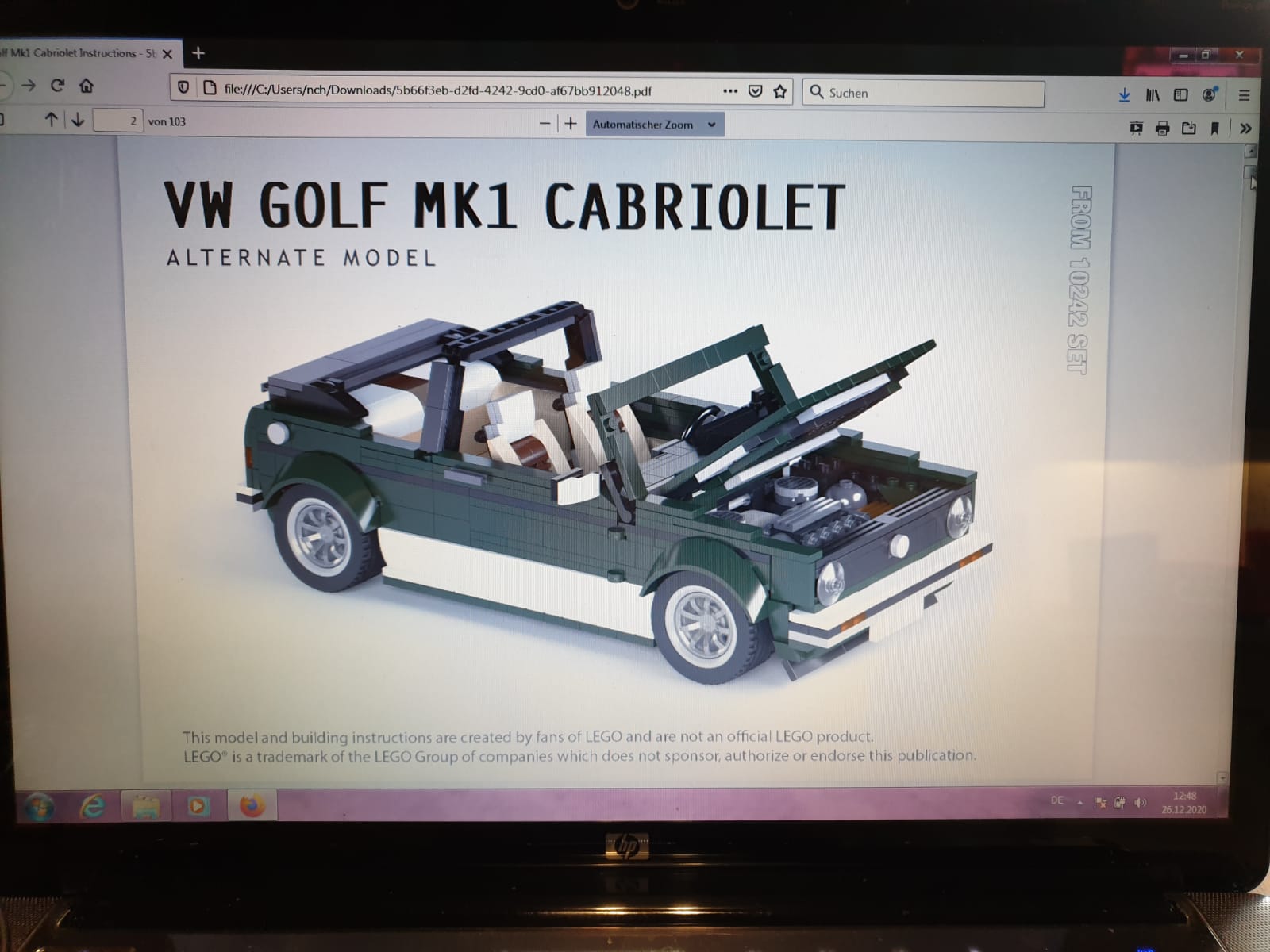This screenshot has width=1270, height=952.
Task: Click the PDF viewer bookmark (current view) icon
Action: pyautogui.click(x=1214, y=128)
